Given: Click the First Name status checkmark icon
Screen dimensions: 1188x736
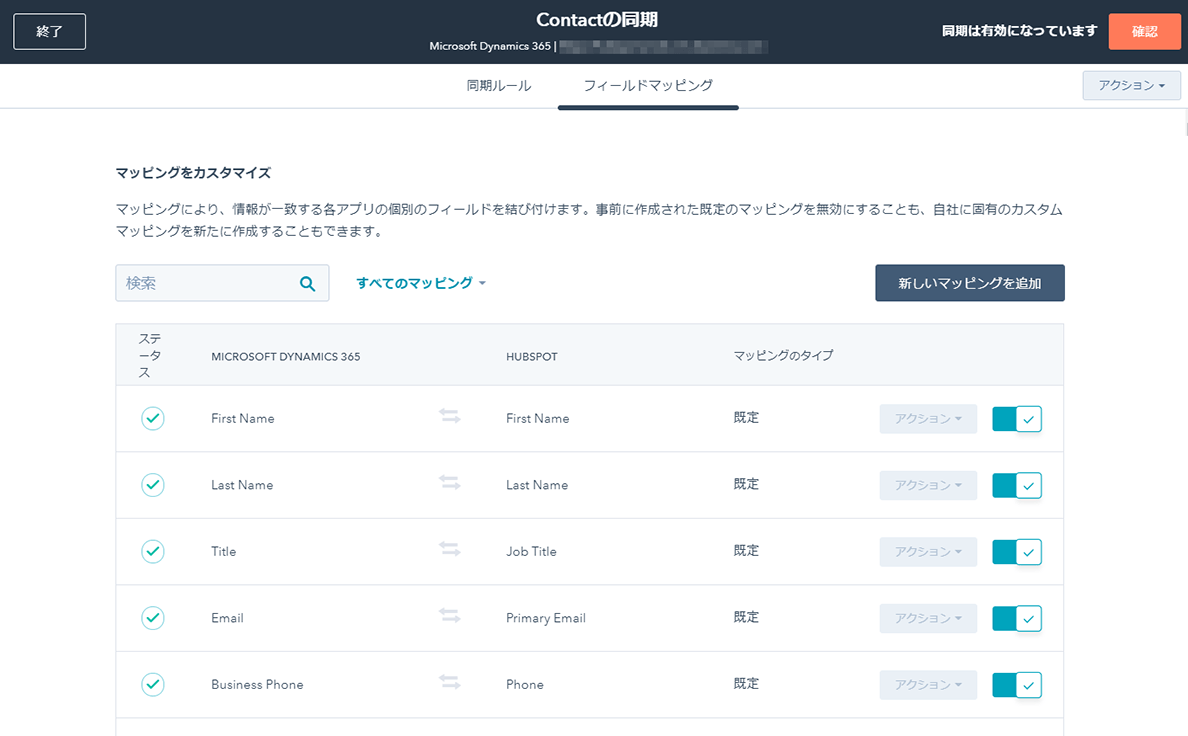Looking at the screenshot, I should pyautogui.click(x=152, y=418).
